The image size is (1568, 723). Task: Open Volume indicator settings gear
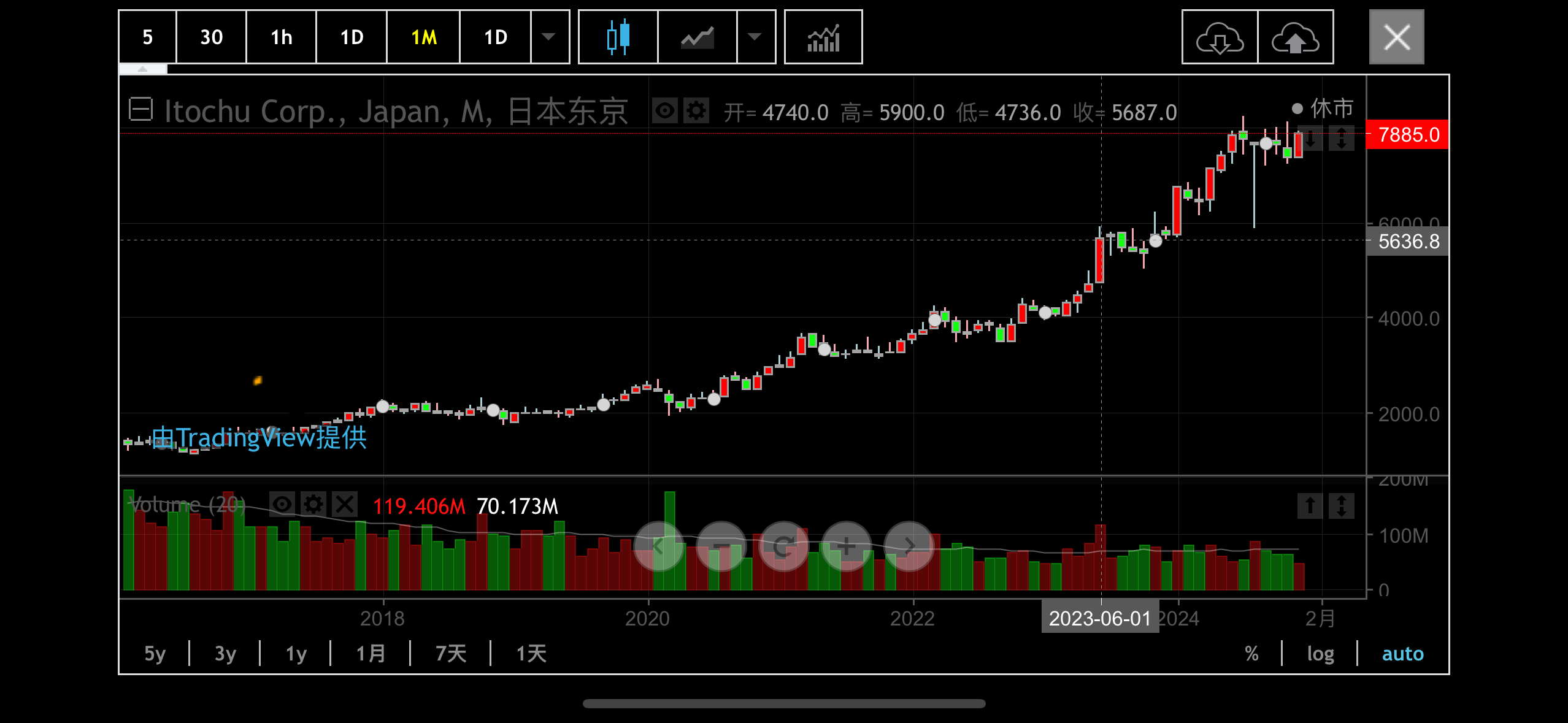click(313, 505)
